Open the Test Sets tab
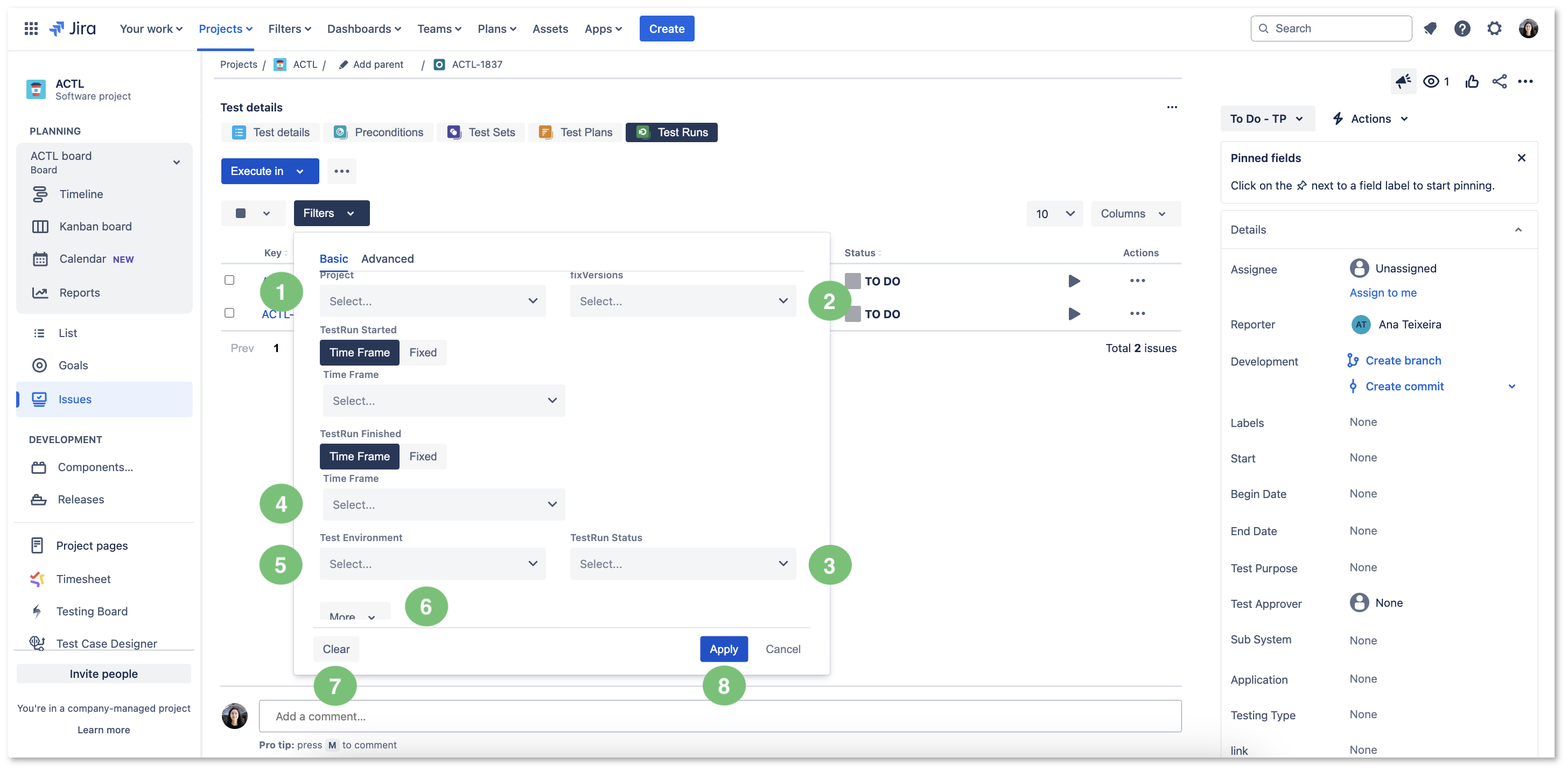The width and height of the screenshot is (1568, 771). click(481, 132)
